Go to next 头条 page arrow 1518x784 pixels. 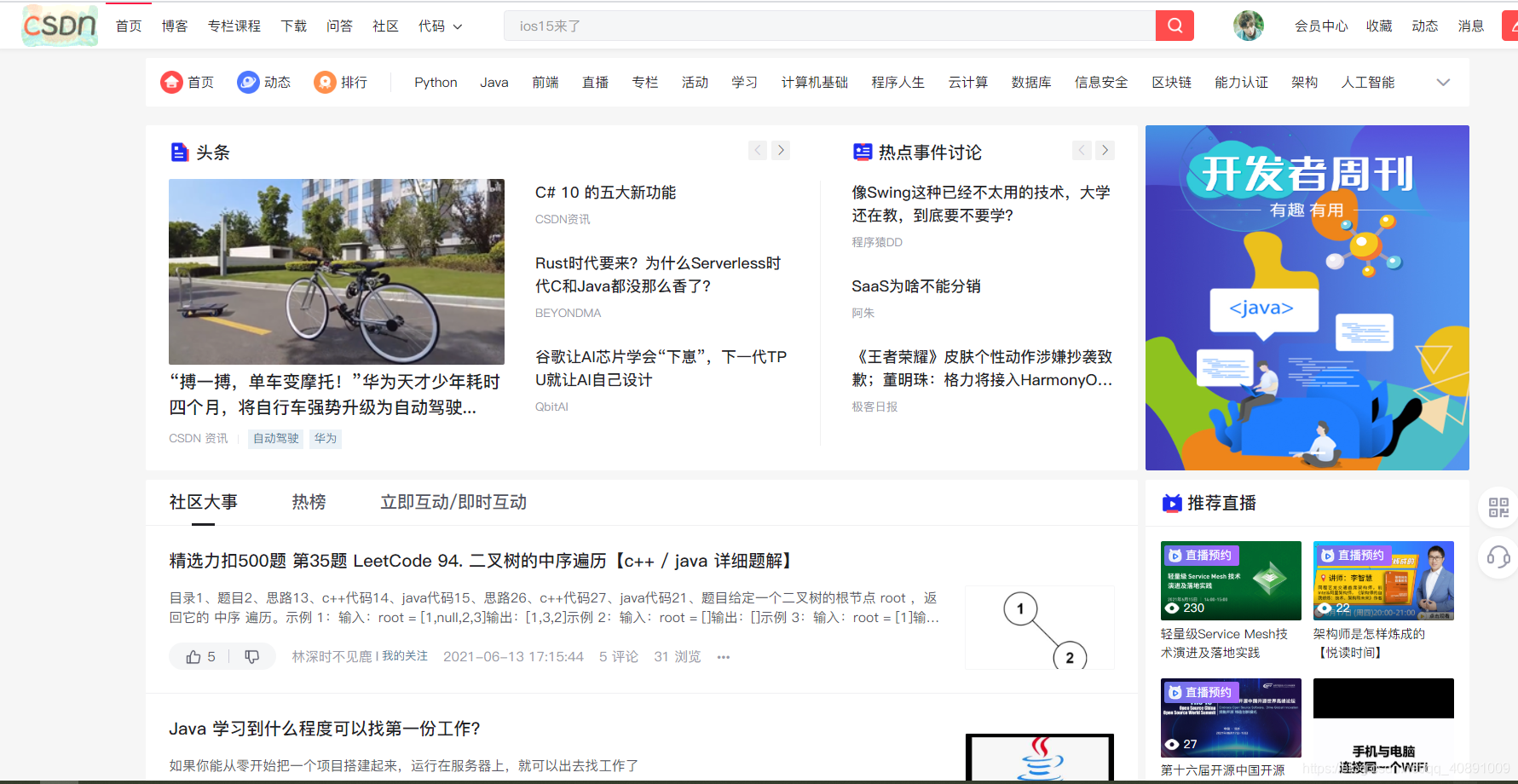tap(781, 151)
